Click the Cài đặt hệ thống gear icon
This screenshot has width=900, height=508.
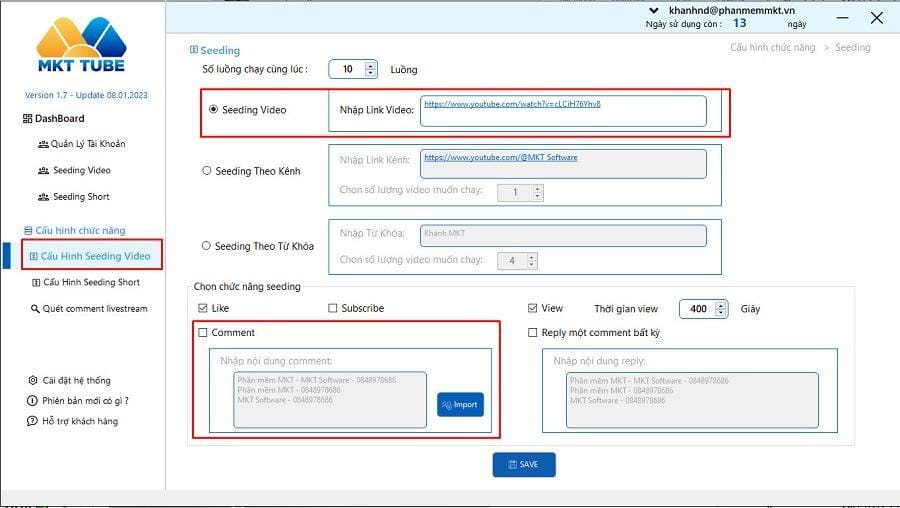coord(32,381)
